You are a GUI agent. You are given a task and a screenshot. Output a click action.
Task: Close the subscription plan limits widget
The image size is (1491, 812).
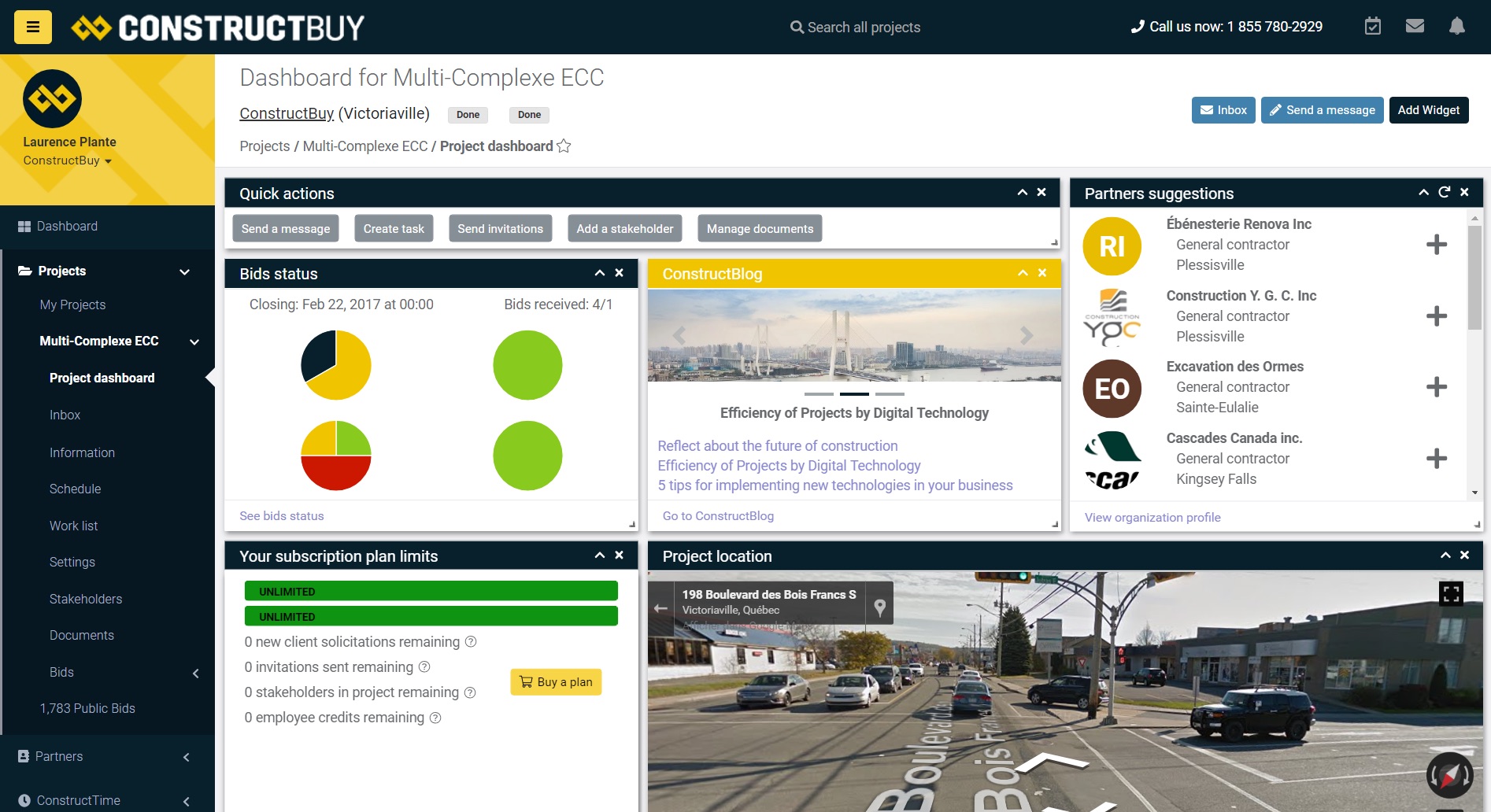[x=620, y=555]
